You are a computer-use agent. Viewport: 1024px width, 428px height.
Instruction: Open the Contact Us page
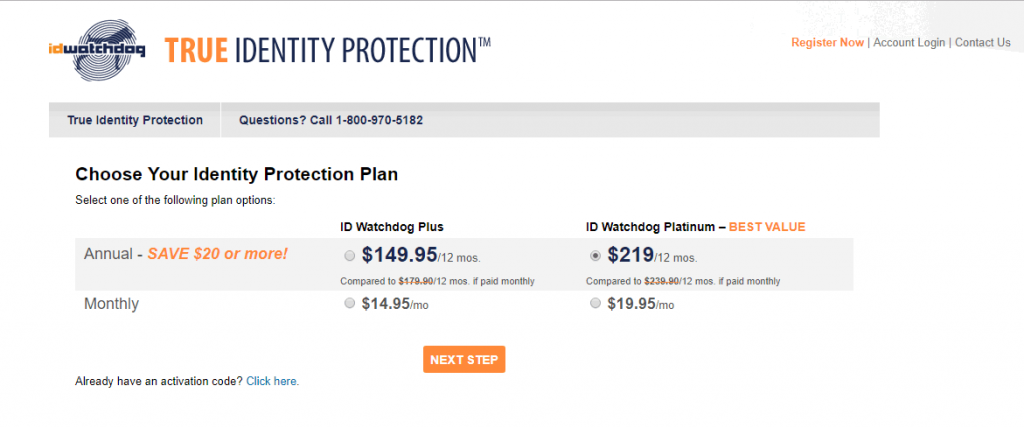(x=983, y=42)
